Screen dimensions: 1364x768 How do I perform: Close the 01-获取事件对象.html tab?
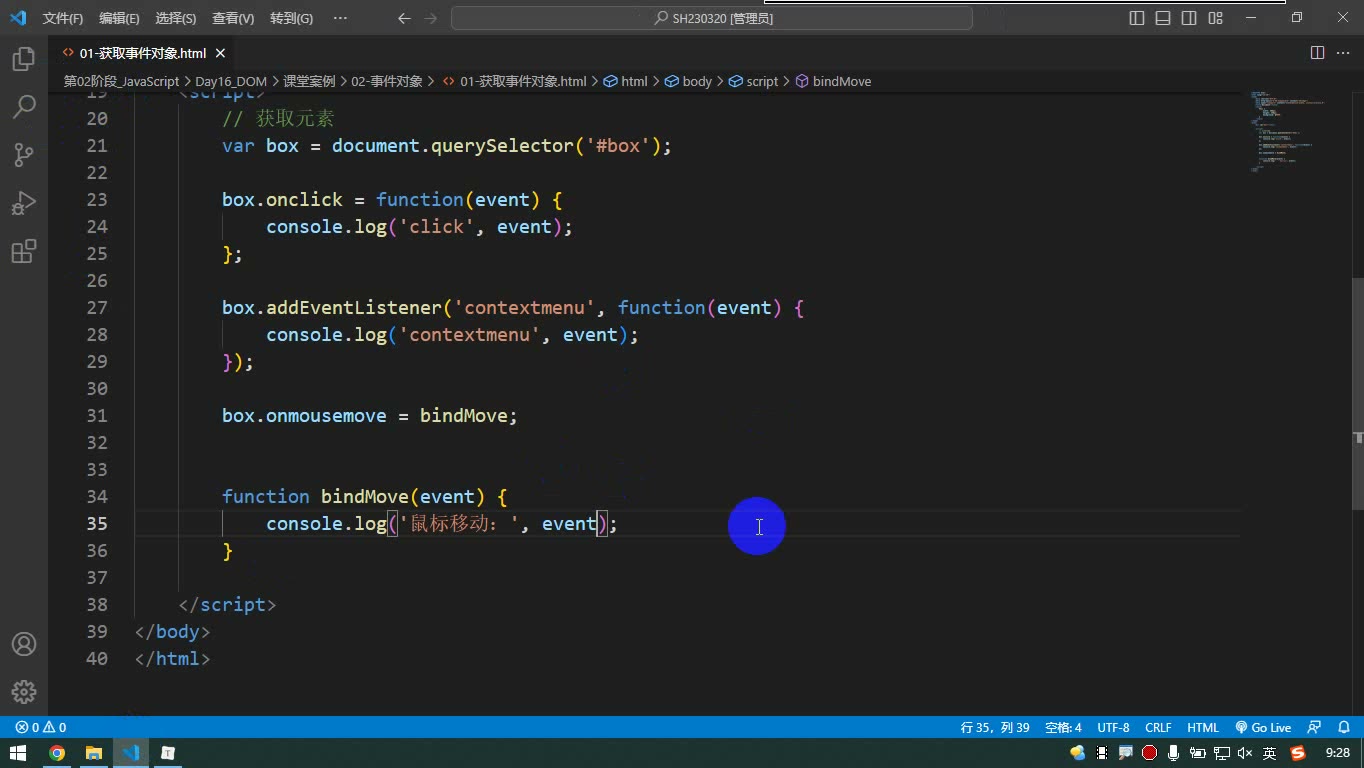point(220,53)
